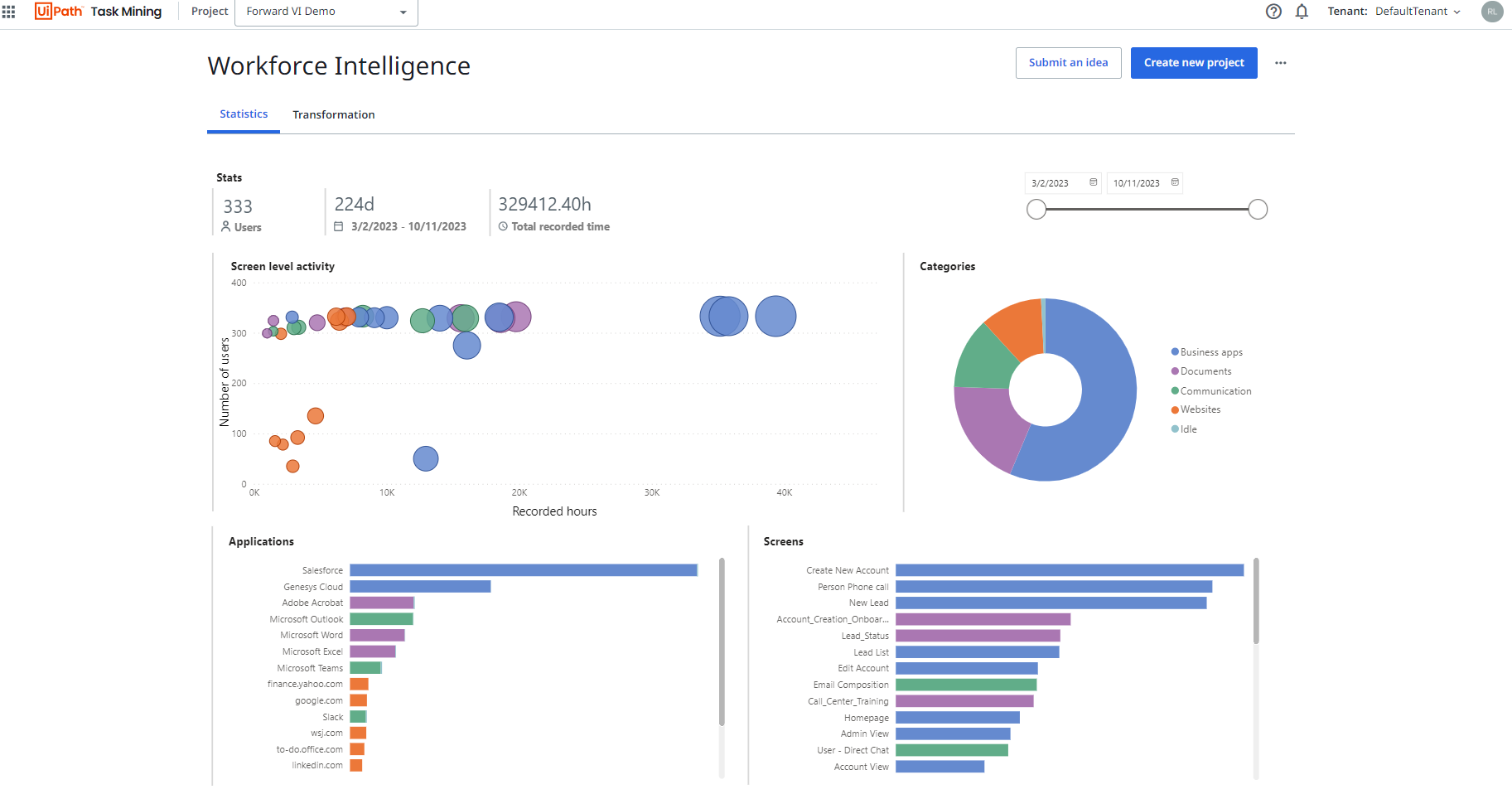
Task: Open calendar picker for start date 3/2/2023
Action: pyautogui.click(x=1093, y=182)
